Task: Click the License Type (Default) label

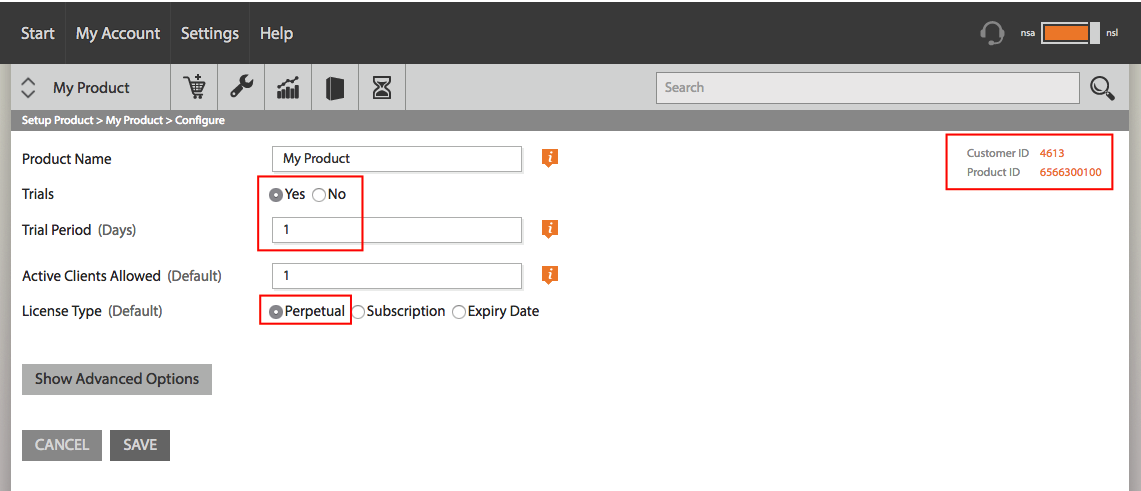Action: pyautogui.click(x=92, y=311)
